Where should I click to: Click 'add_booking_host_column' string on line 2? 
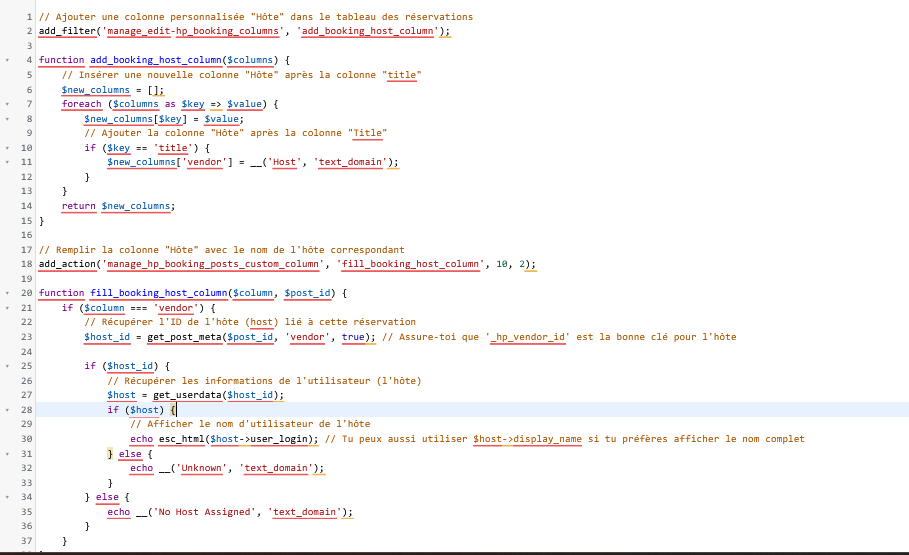(x=368, y=31)
